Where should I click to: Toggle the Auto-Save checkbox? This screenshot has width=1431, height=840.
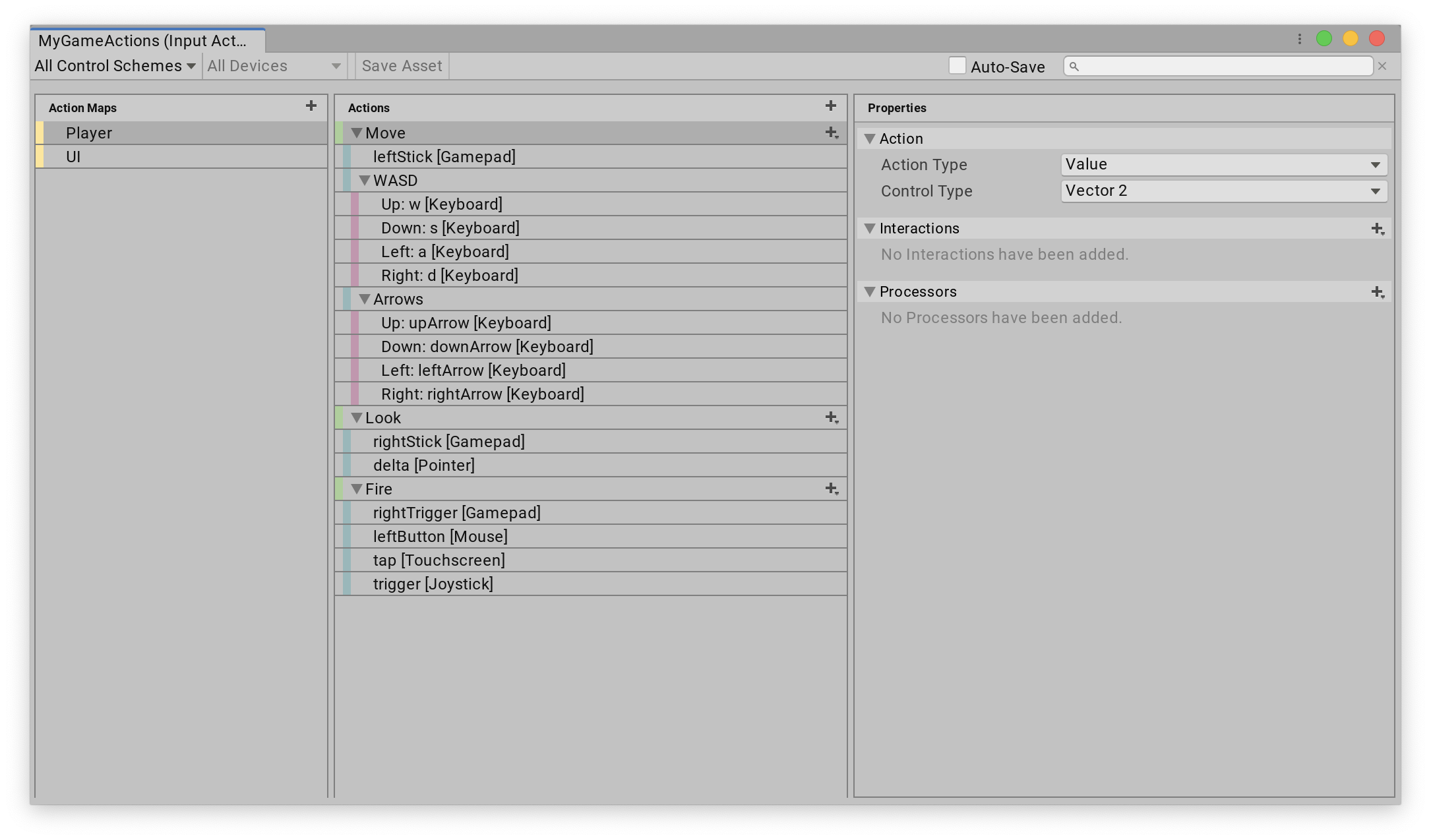pyautogui.click(x=955, y=67)
